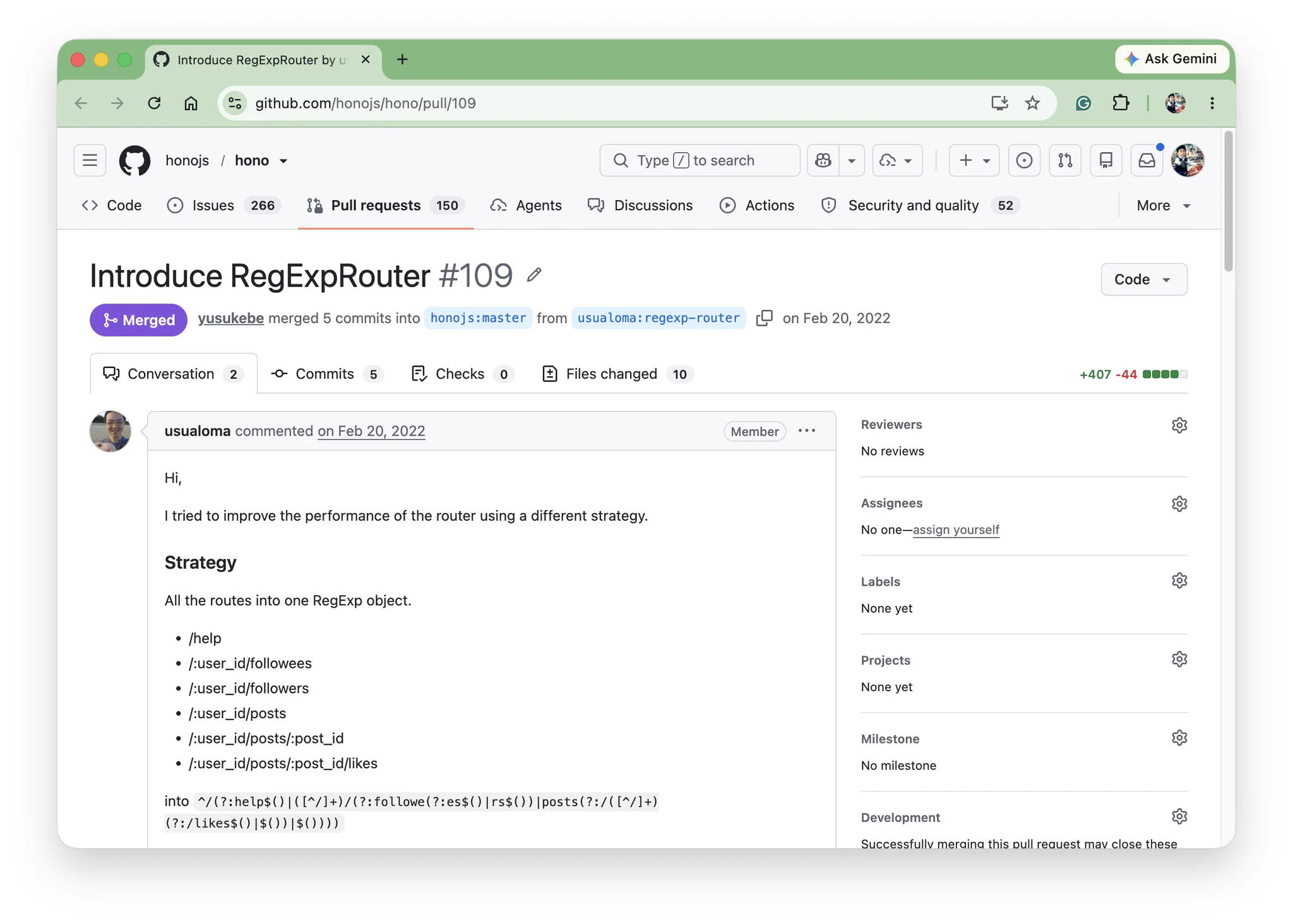
Task: Open the Development gear settings
Action: 1179,817
